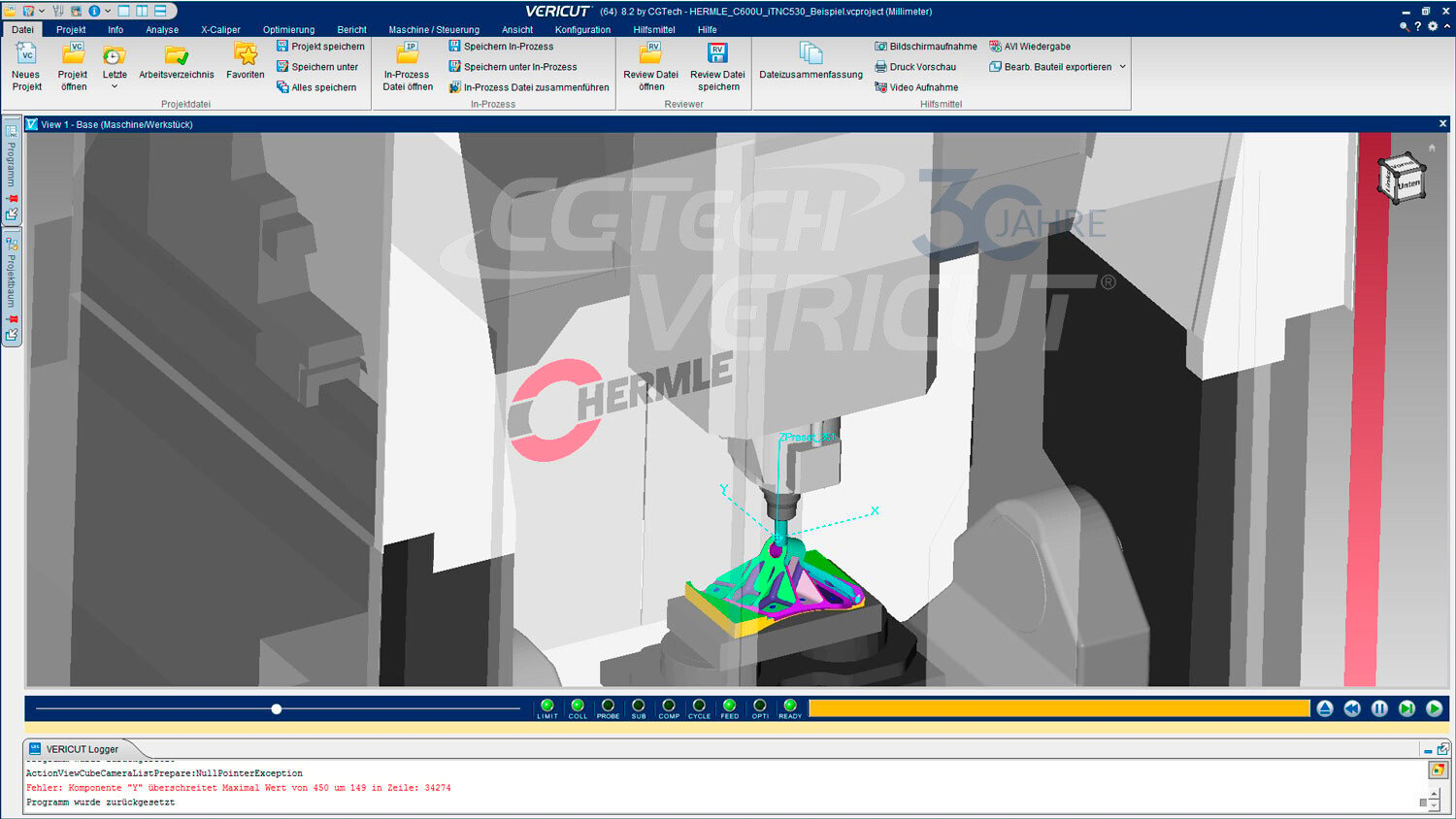Toggle the SUB status light
The width and height of the screenshot is (1456, 819).
(638, 705)
